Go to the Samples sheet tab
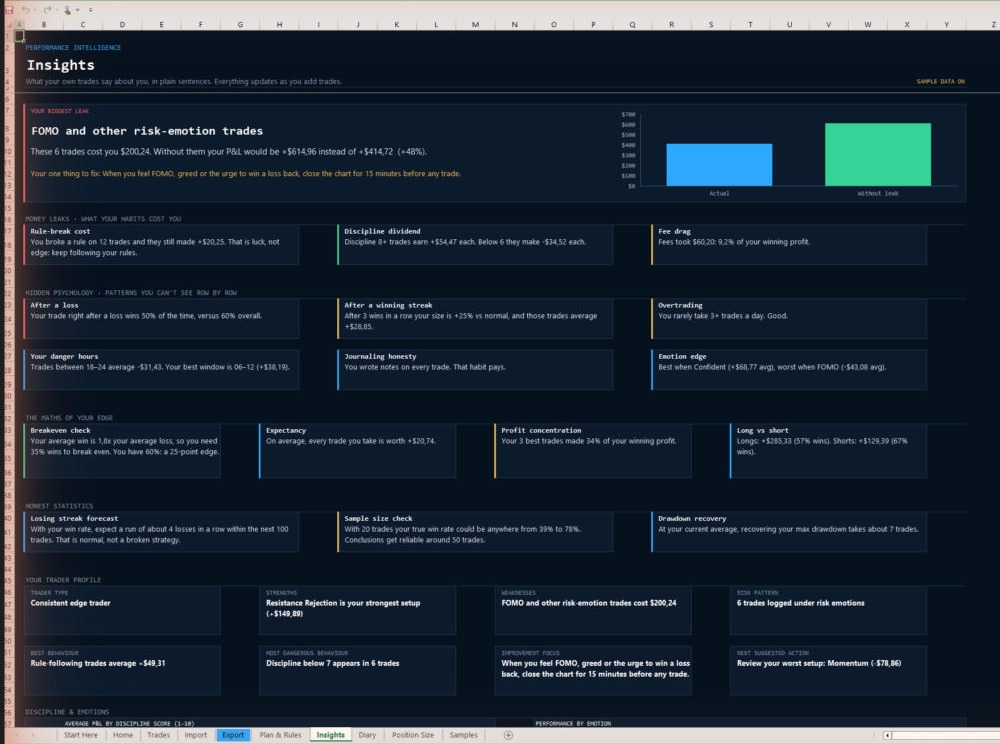Viewport: 1000px width, 744px height. point(464,735)
